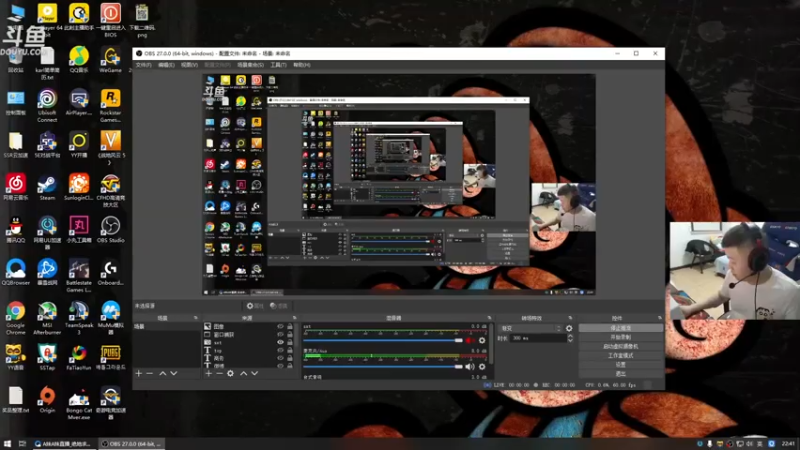Open the Scene Collection menu in OBS
800x450 pixels.
251,65
